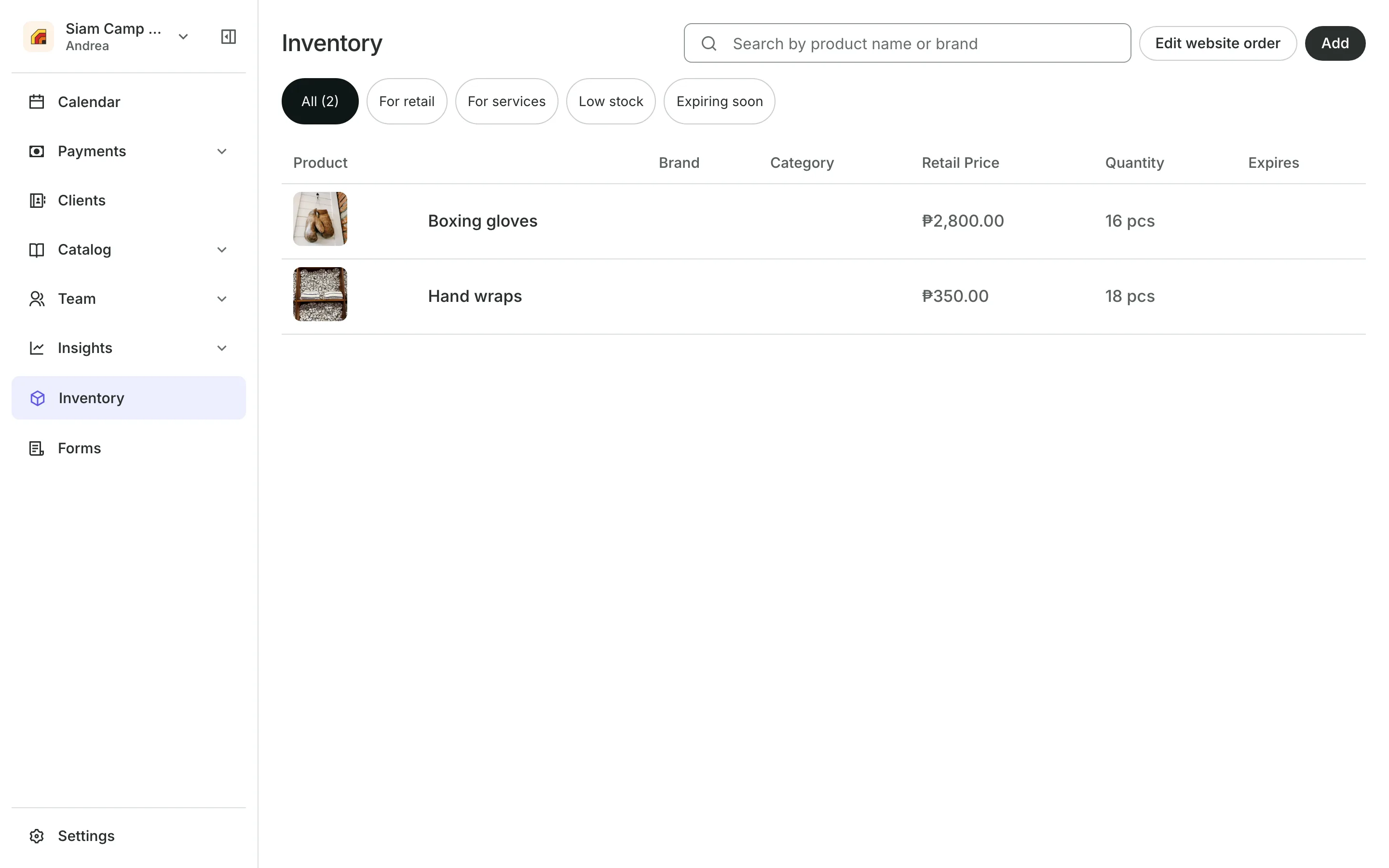1389x868 pixels.
Task: Click the Team people icon
Action: click(37, 298)
